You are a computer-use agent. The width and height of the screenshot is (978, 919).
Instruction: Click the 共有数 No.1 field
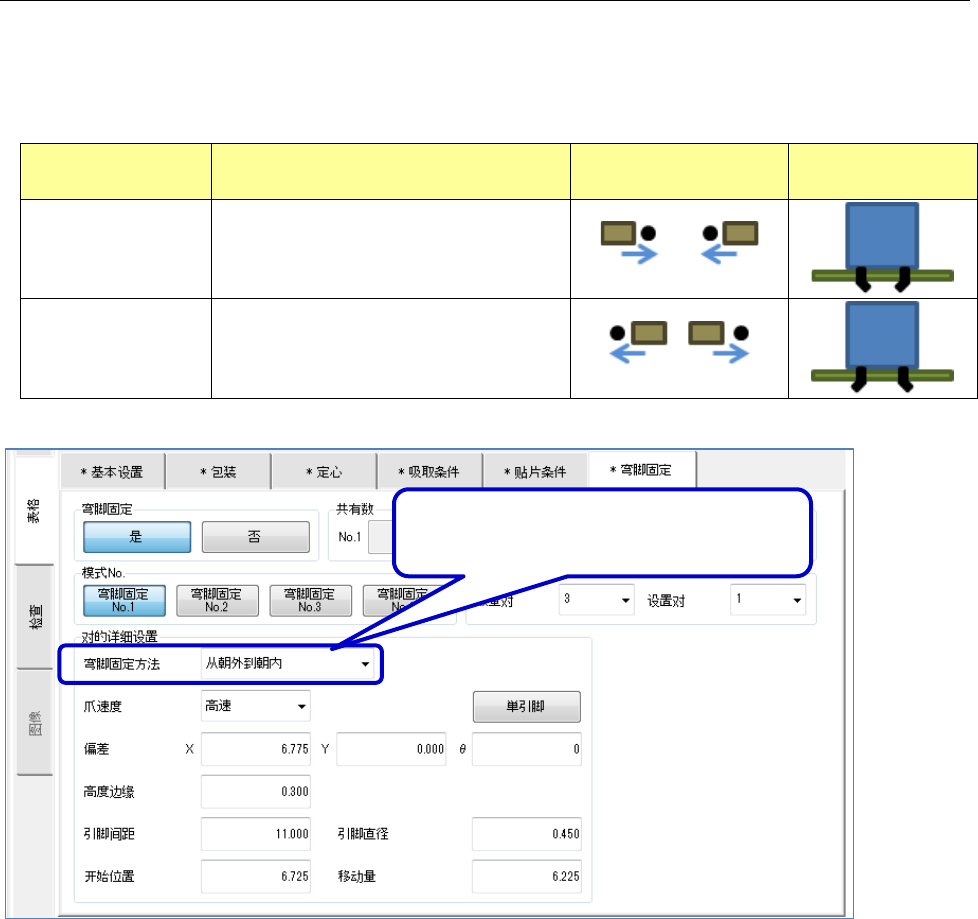pos(380,537)
